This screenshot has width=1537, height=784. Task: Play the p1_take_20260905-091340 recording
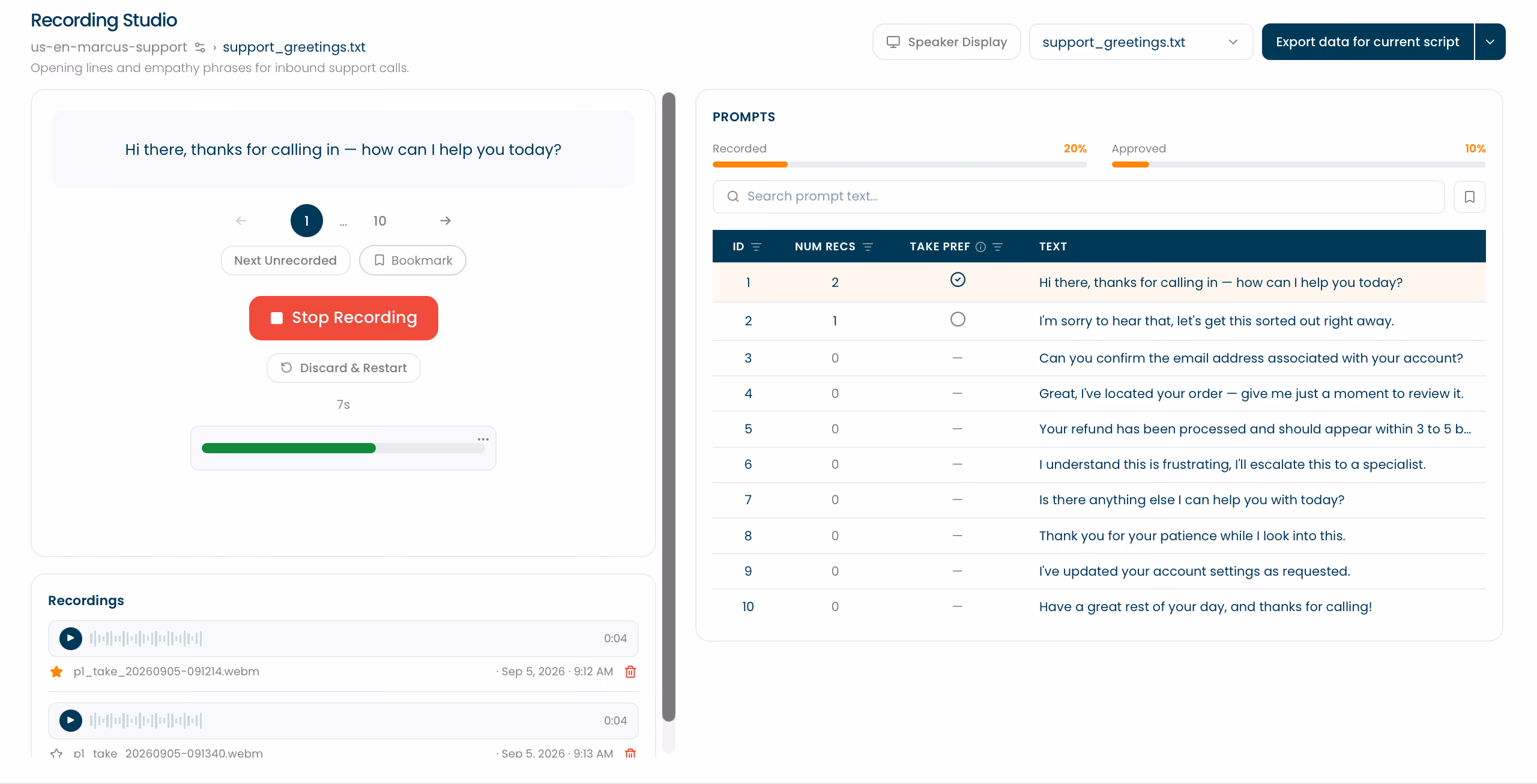71,720
